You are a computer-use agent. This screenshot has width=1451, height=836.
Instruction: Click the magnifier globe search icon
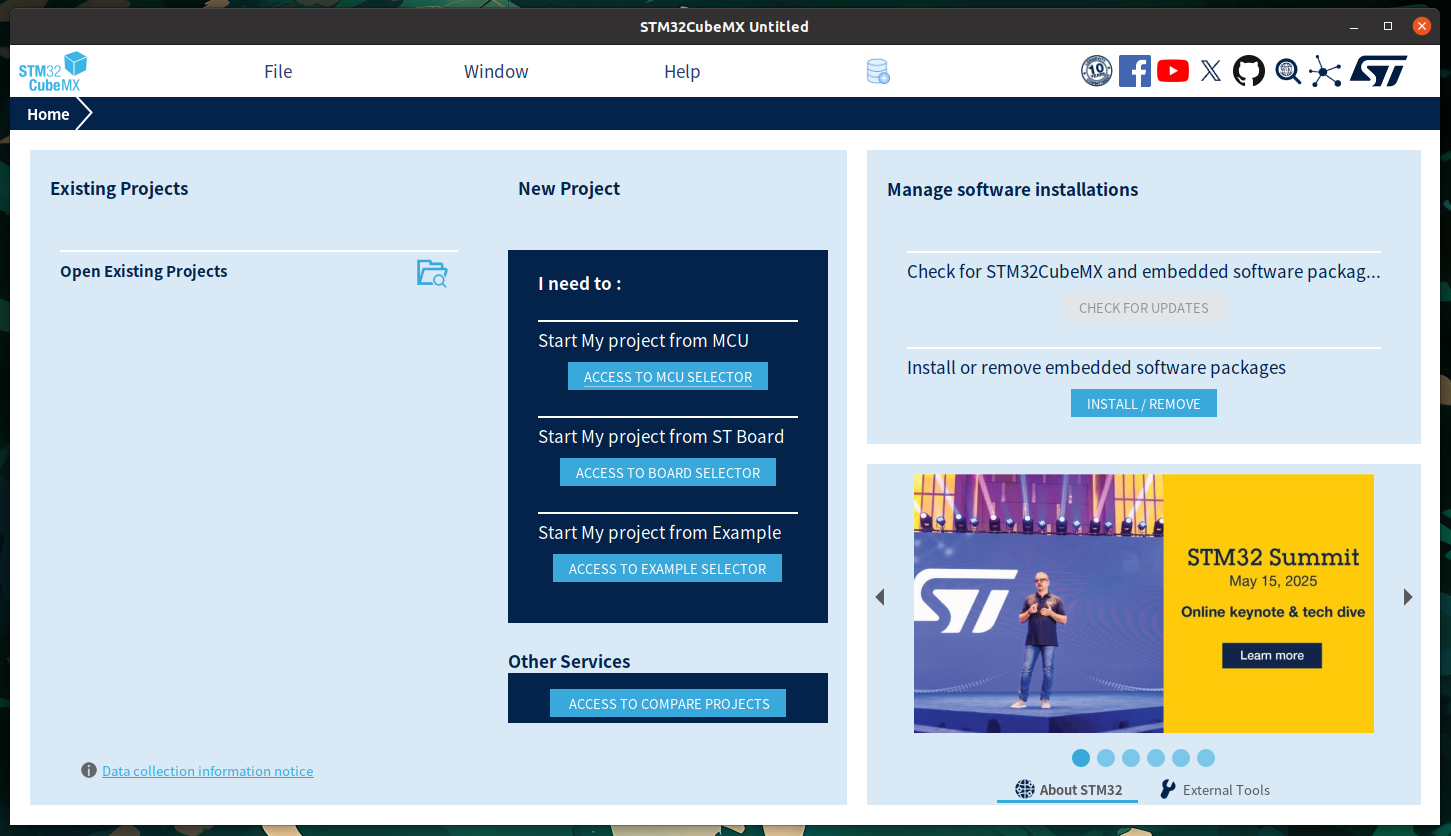[x=1288, y=71]
